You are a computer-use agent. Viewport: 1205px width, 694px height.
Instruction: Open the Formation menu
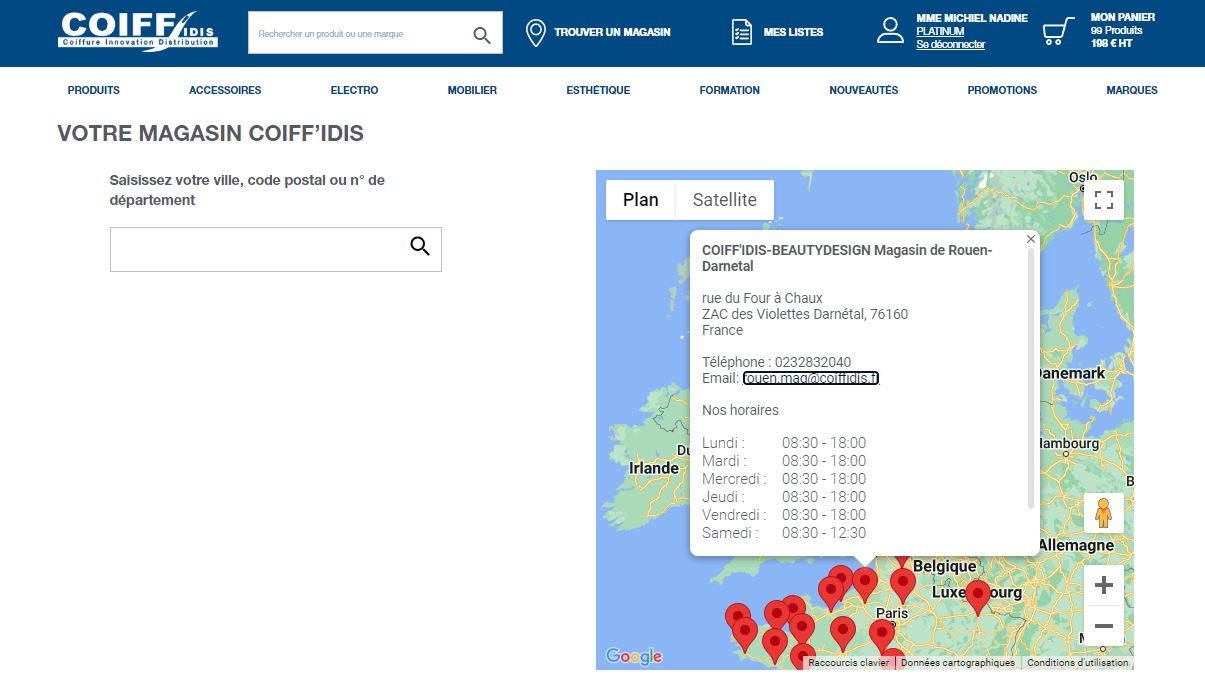730,90
